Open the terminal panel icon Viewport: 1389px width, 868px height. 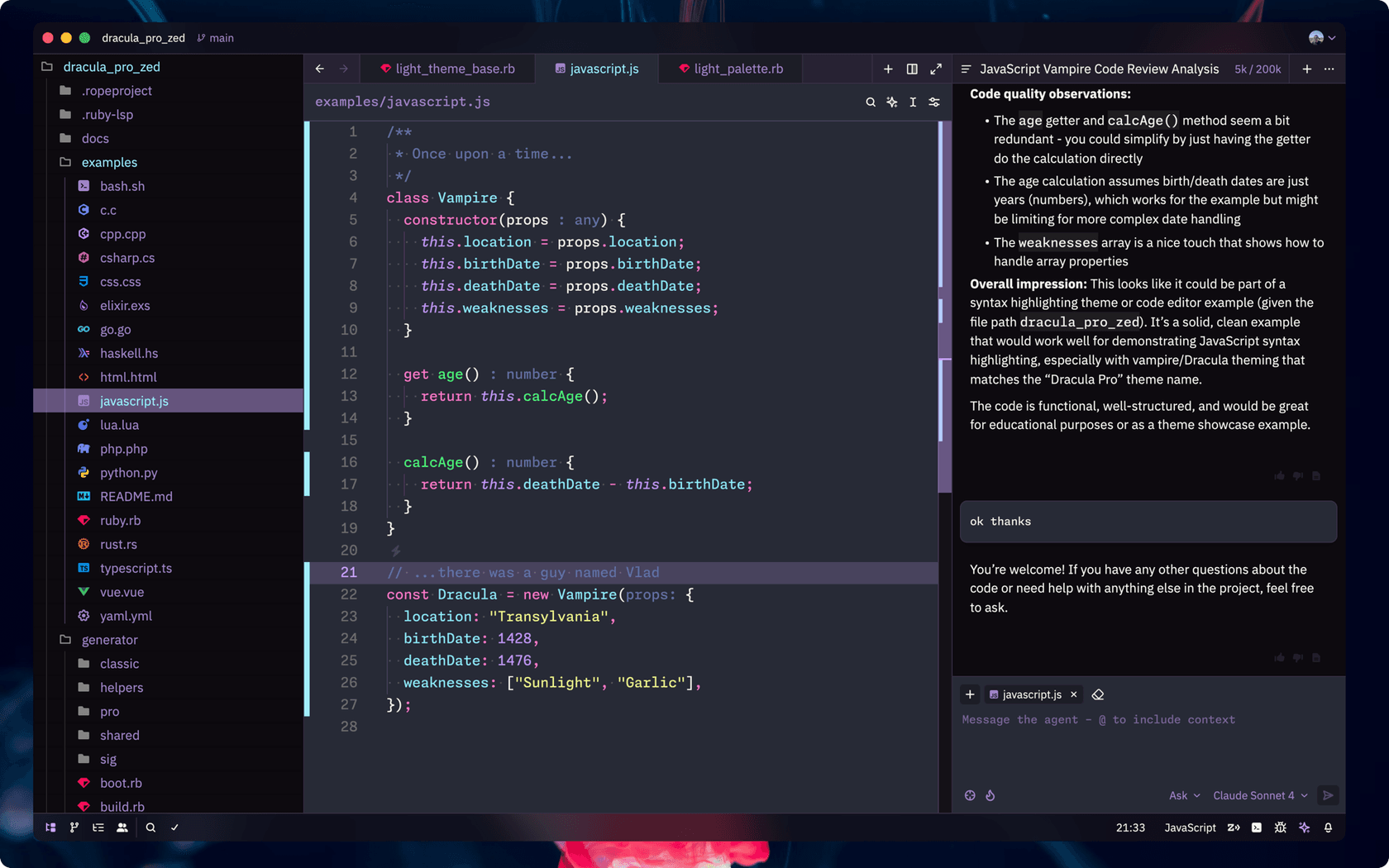tap(1257, 827)
